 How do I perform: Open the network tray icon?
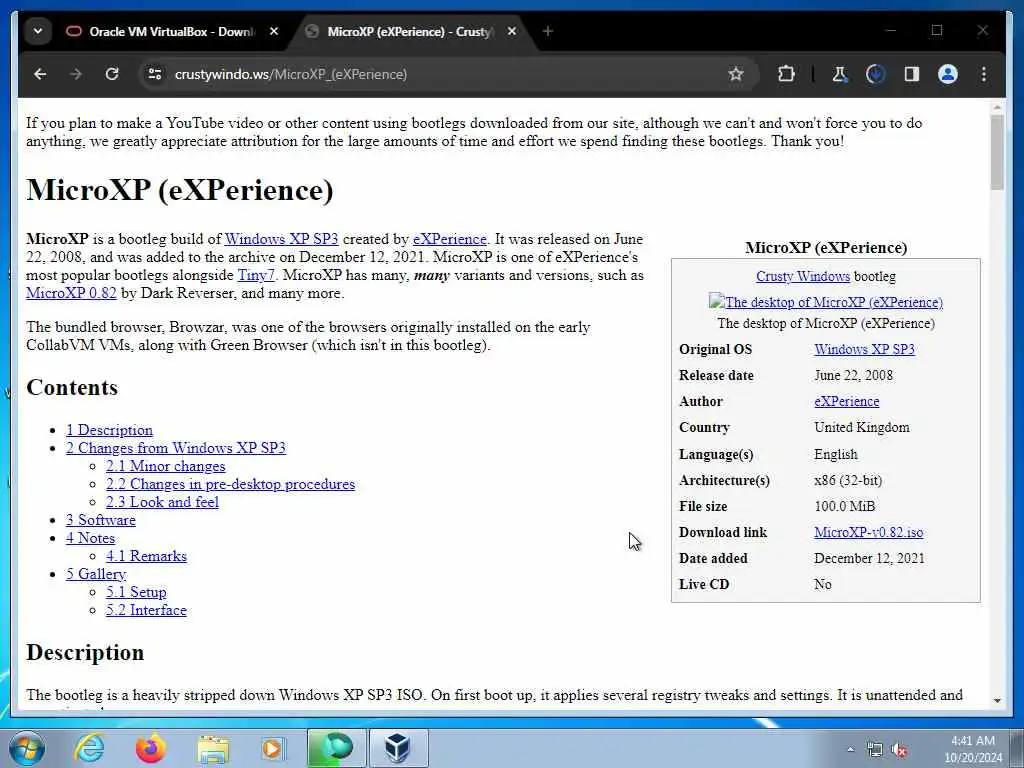[x=874, y=750]
